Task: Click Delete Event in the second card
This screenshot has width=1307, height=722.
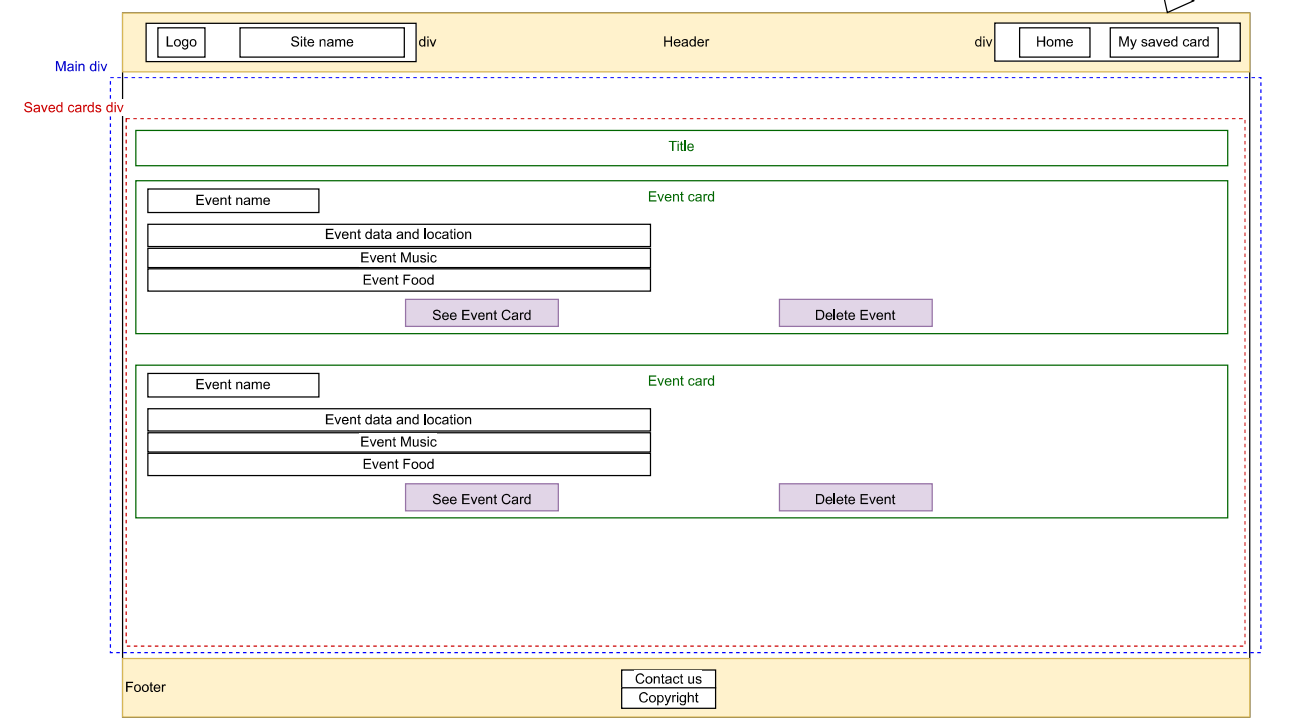Action: (856, 497)
